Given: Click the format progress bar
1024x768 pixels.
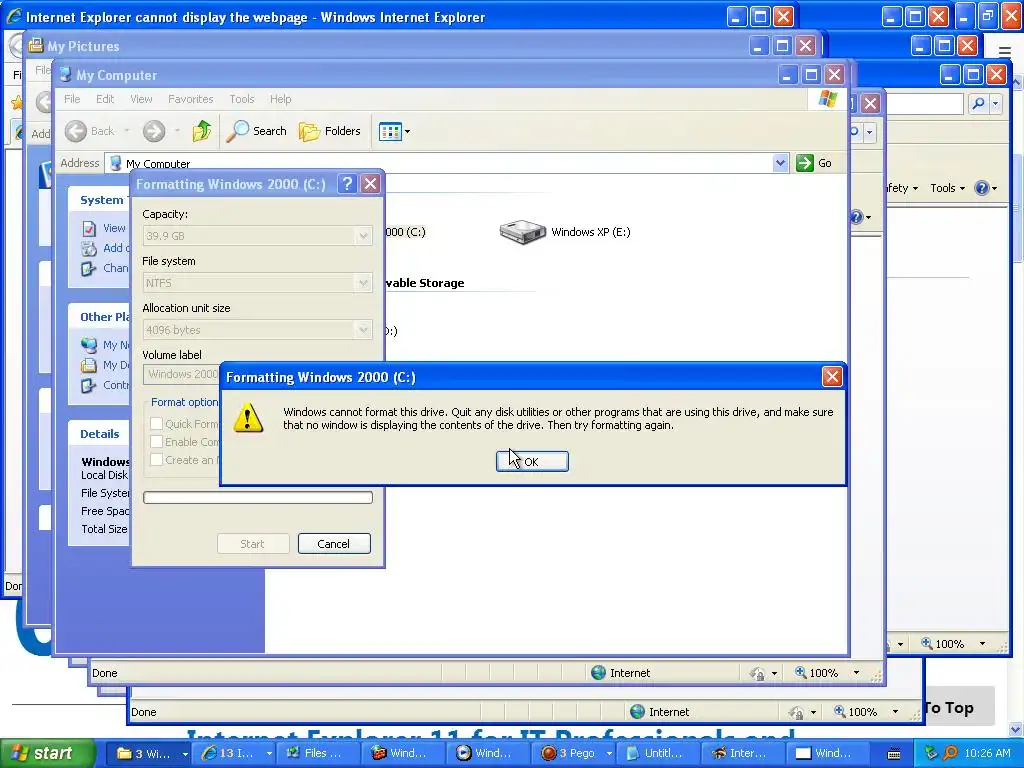Looking at the screenshot, I should coord(257,498).
